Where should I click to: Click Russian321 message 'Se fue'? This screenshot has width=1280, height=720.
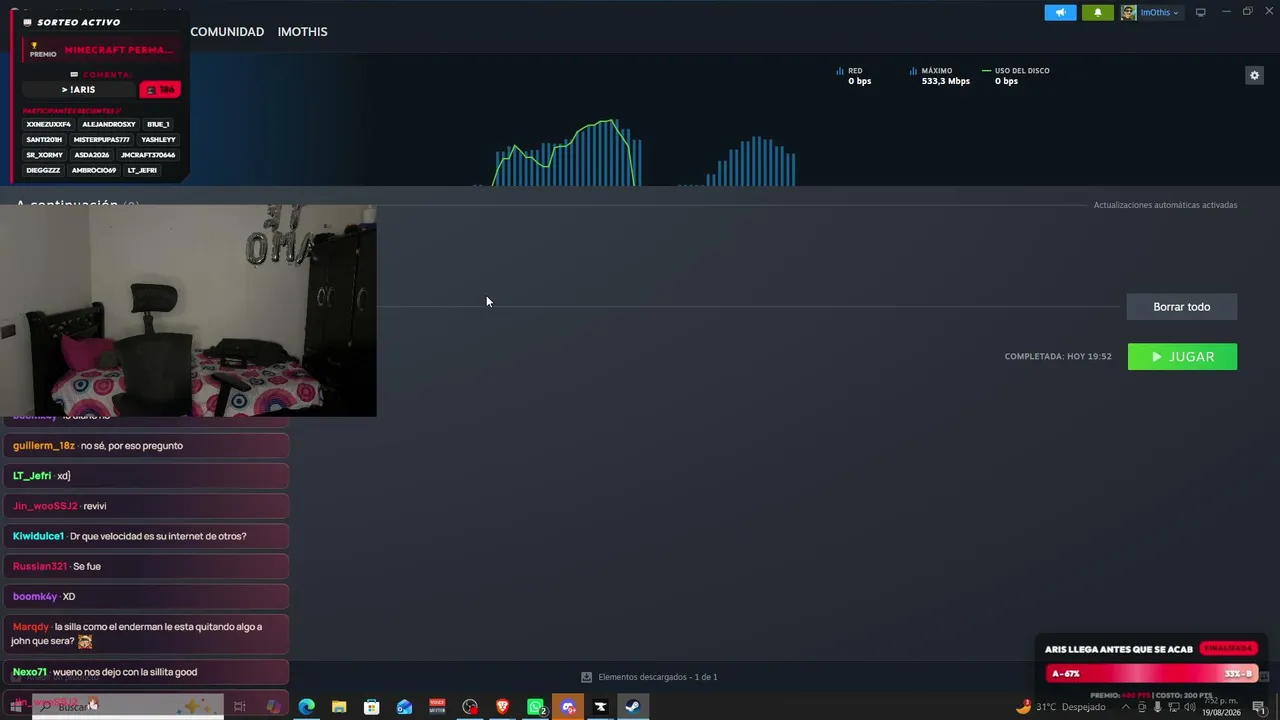(x=146, y=566)
